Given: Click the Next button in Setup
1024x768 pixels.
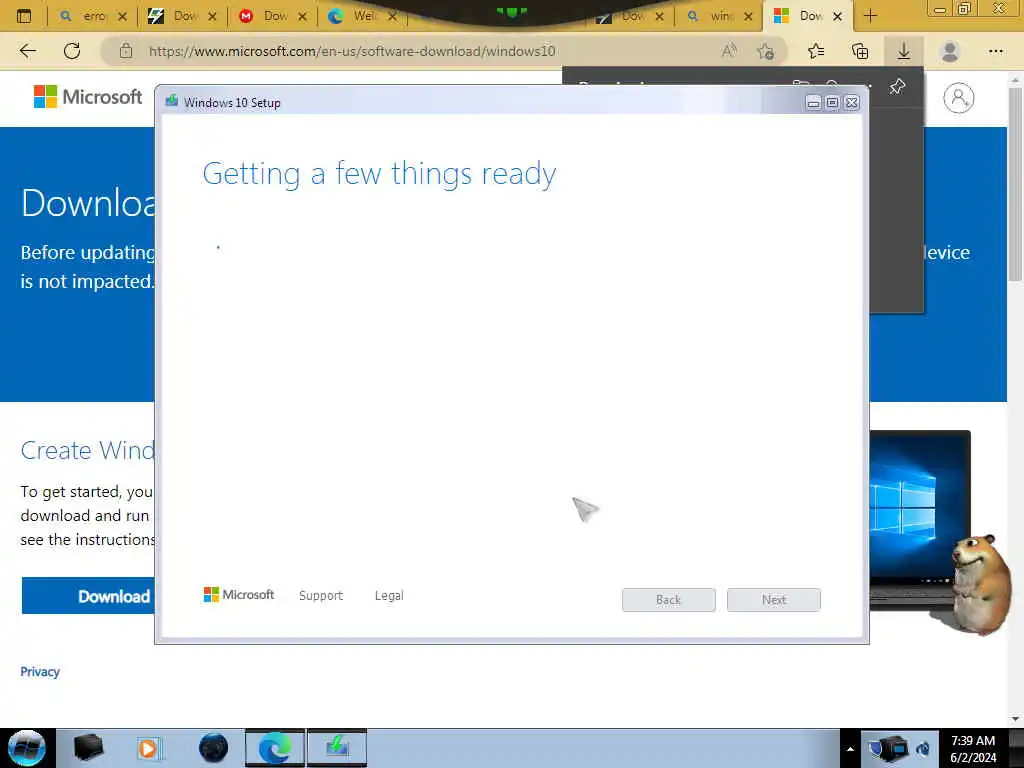Looking at the screenshot, I should point(774,600).
